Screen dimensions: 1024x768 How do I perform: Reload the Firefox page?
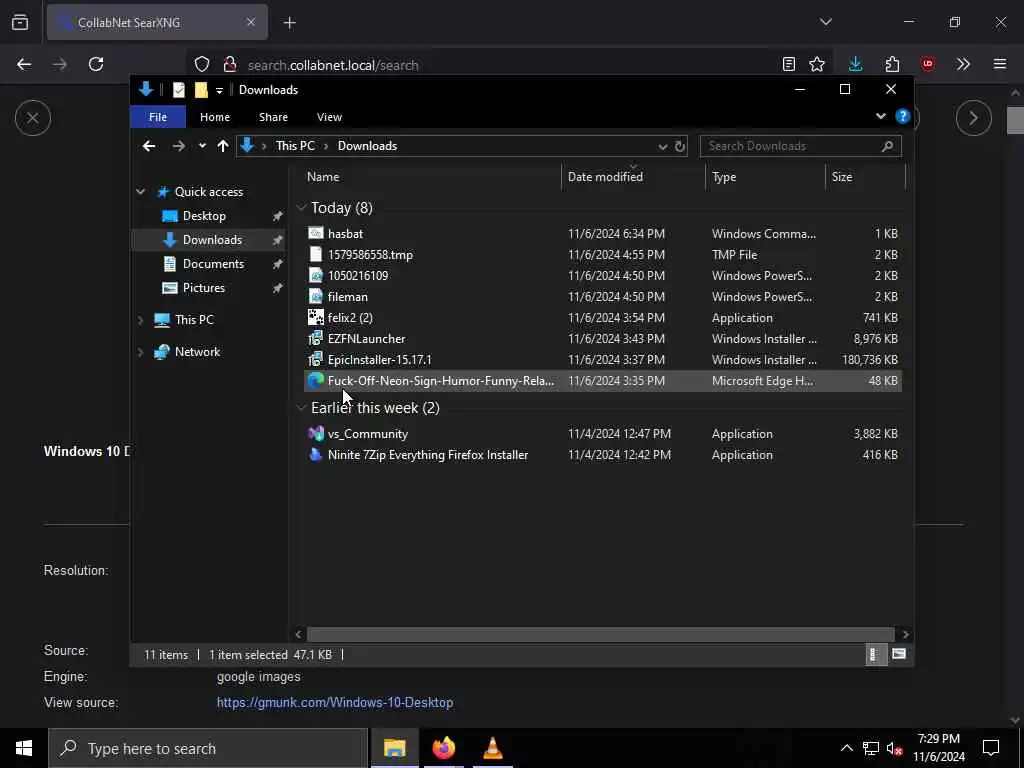96,64
